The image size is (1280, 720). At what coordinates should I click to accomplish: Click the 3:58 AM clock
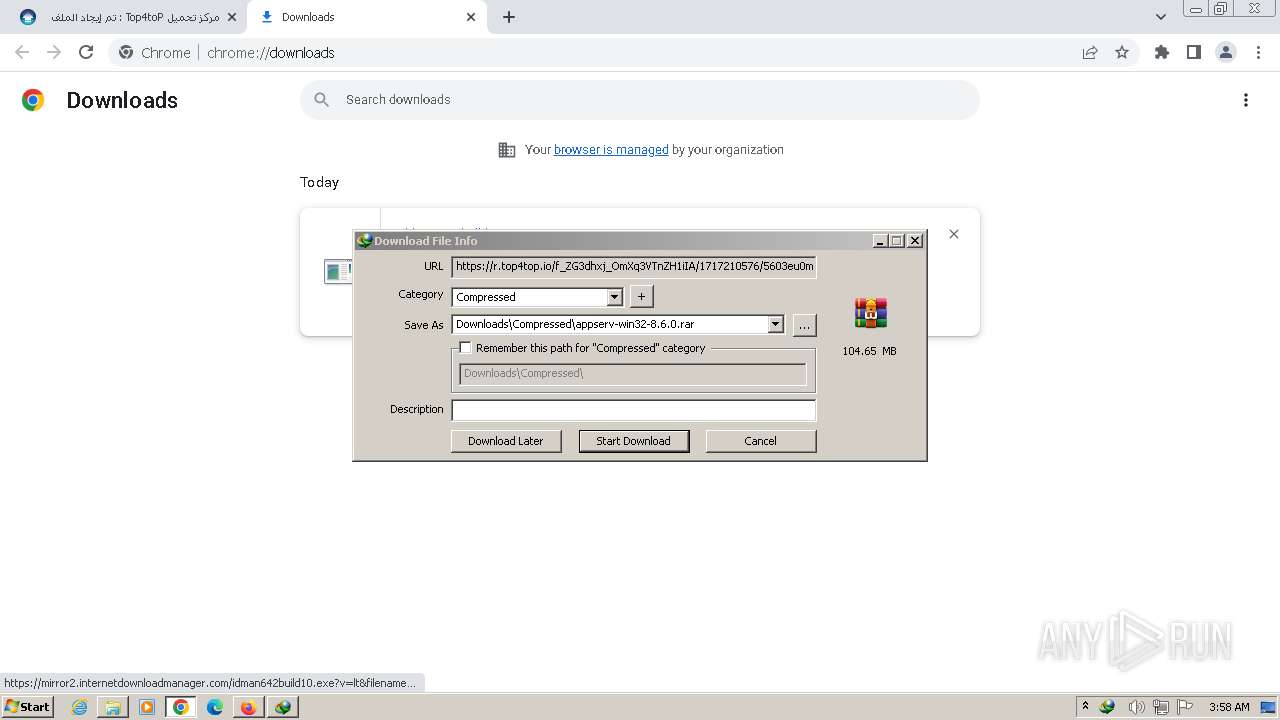[x=1229, y=707]
